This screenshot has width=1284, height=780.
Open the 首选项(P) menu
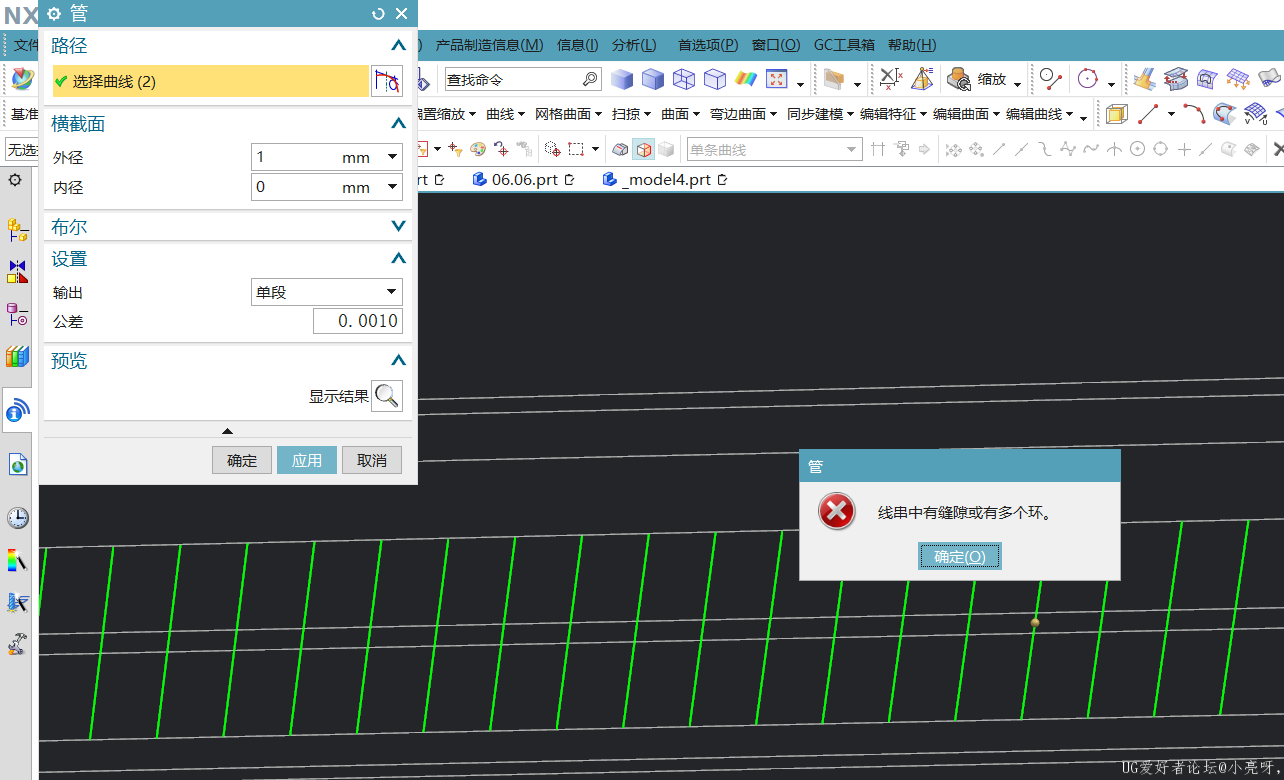coord(708,45)
